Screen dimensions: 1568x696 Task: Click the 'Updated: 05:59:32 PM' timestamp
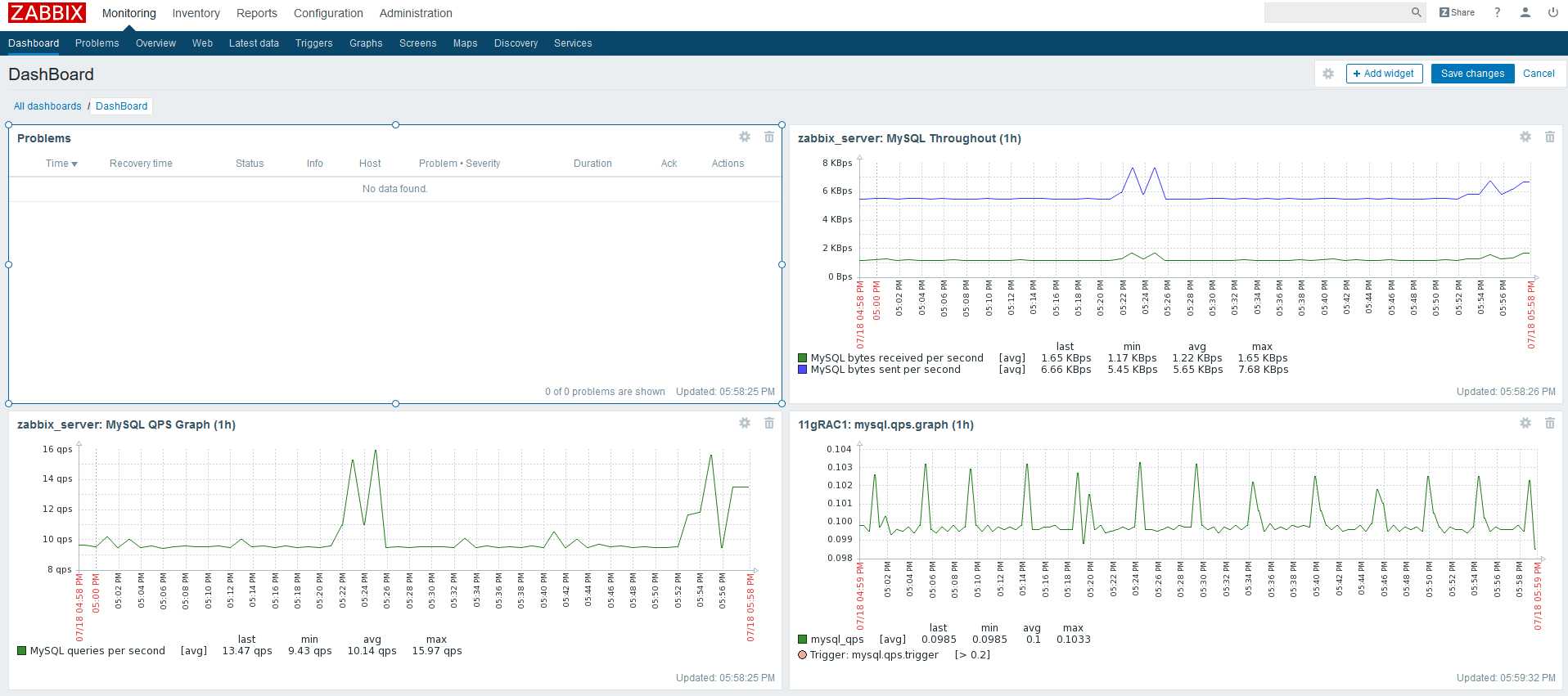click(x=1506, y=678)
